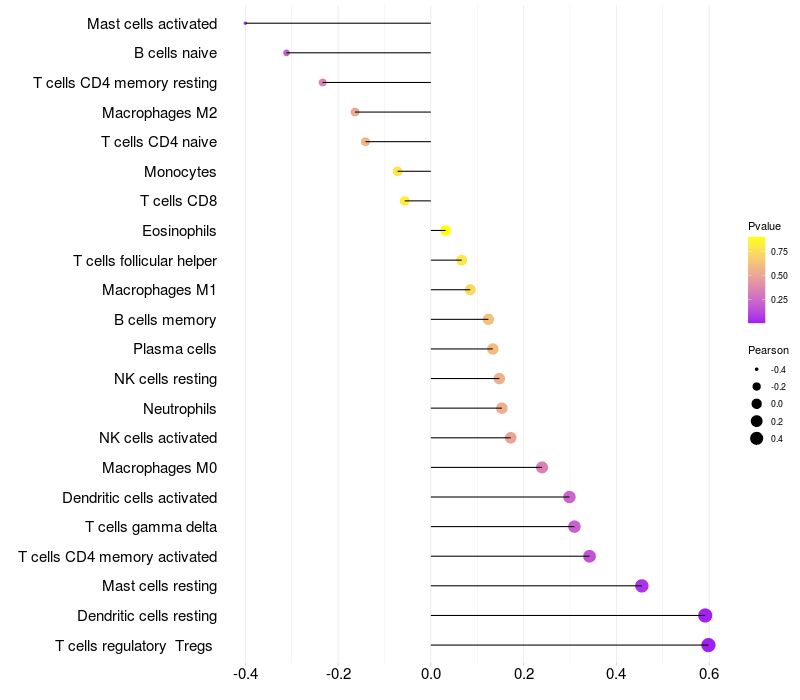Click the NK cells activated data point
Image resolution: width=800 pixels, height=700 pixels.
[510, 438]
